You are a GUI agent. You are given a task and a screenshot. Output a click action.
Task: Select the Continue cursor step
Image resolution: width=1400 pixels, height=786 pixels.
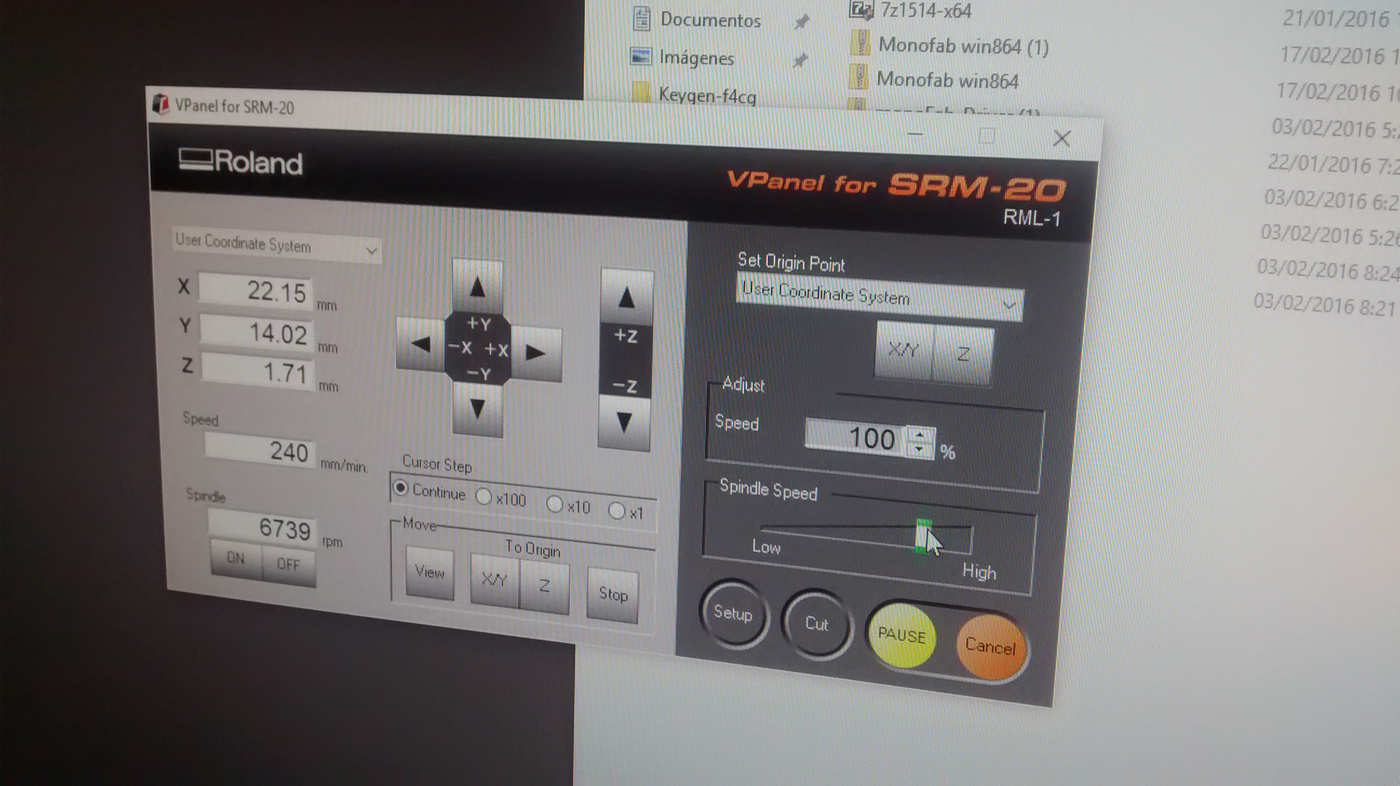pyautogui.click(x=430, y=491)
